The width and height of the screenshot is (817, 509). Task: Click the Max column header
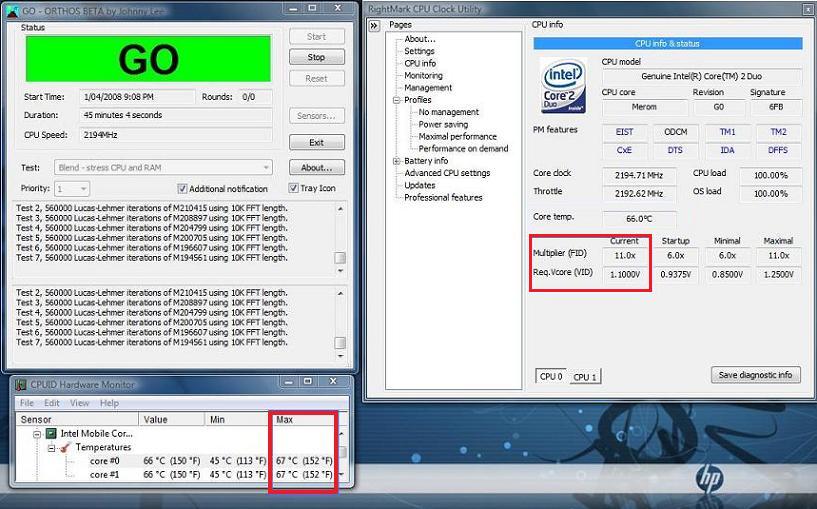point(303,419)
